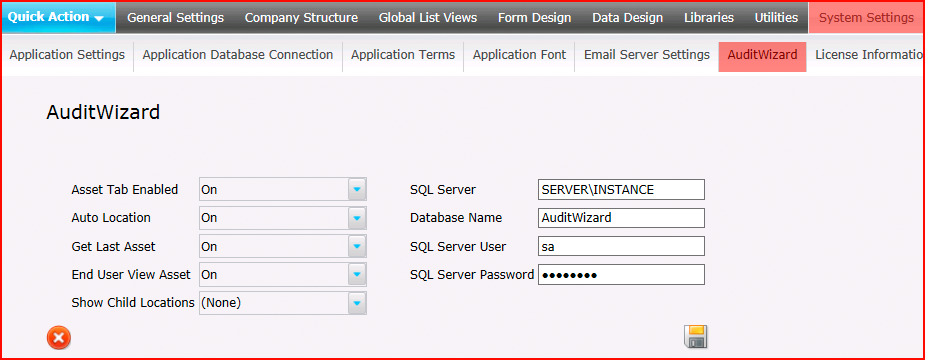This screenshot has width=925, height=360.
Task: Open the Get Last Asset dropdown
Action: point(357,246)
